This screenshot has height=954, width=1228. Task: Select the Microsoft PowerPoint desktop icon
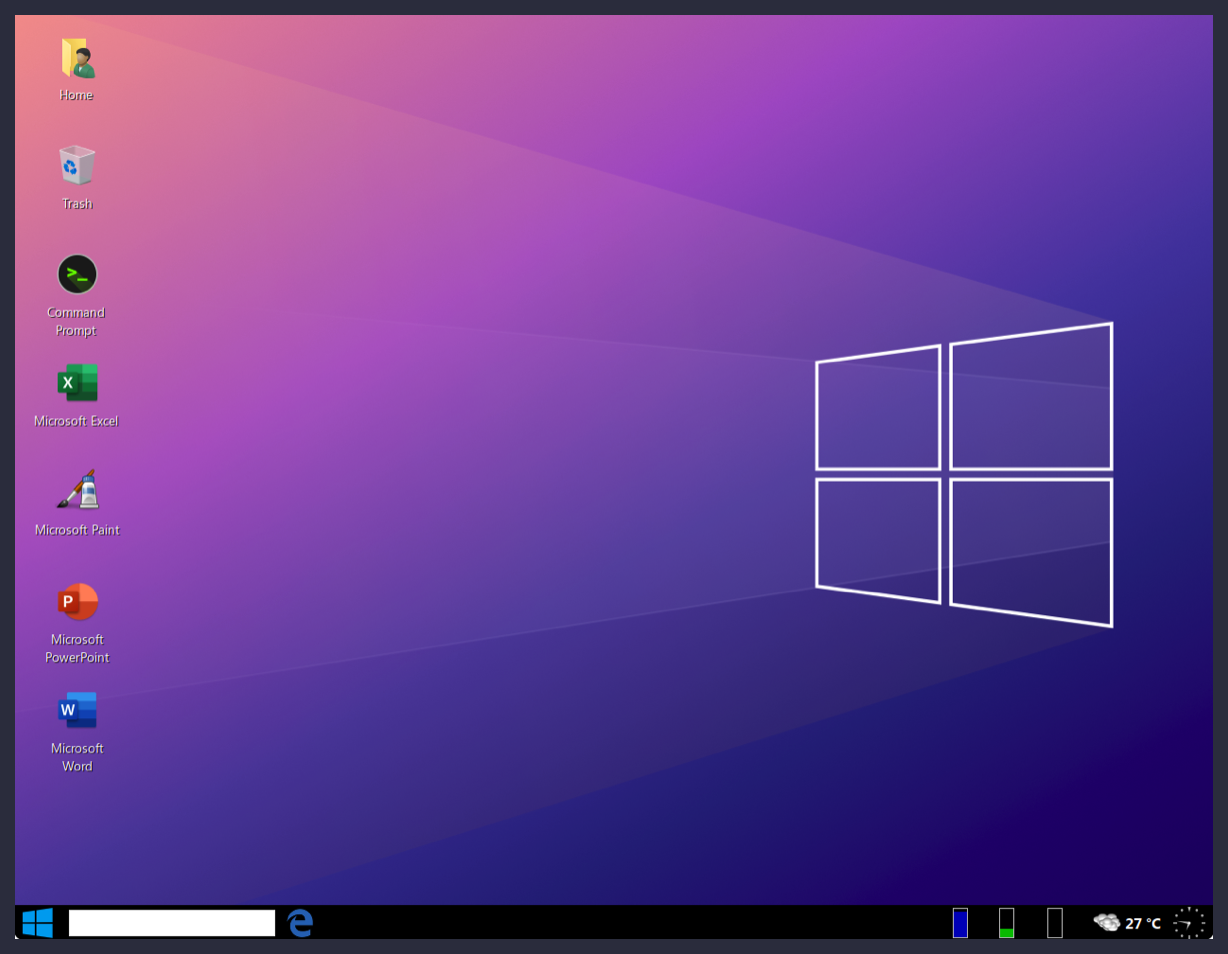[77, 601]
